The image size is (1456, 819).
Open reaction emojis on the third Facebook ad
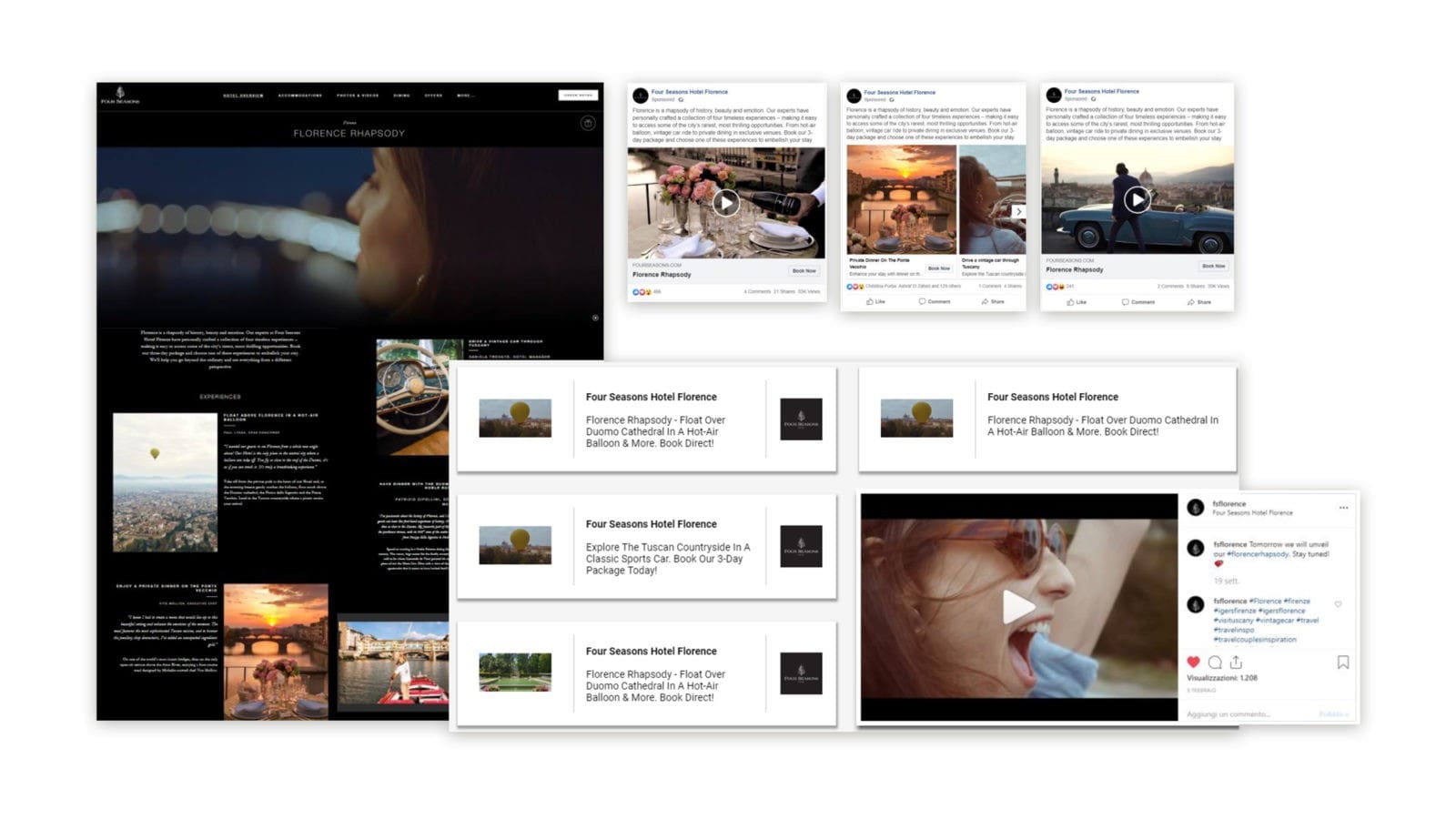pyautogui.click(x=1054, y=287)
